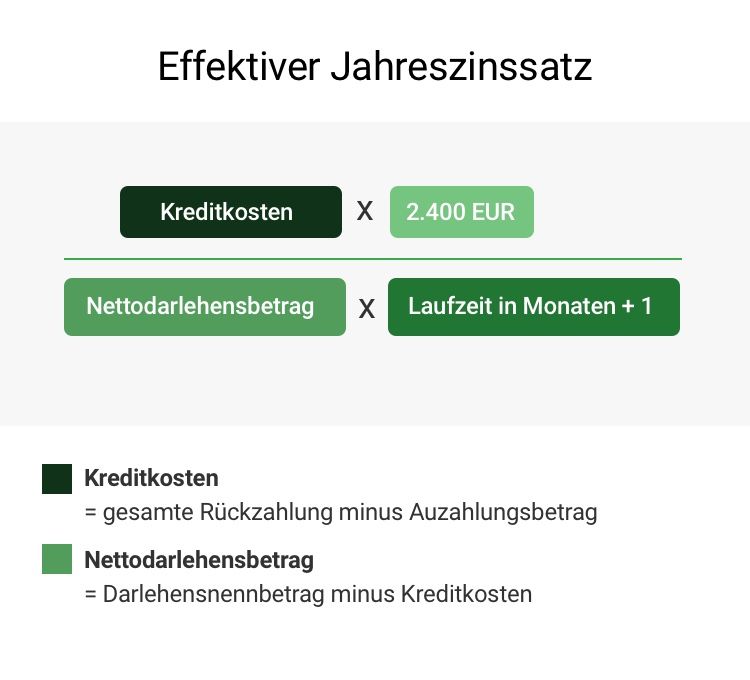Click the multiplication x before Laufzeit box
This screenshot has width=750, height=680.
click(366, 309)
